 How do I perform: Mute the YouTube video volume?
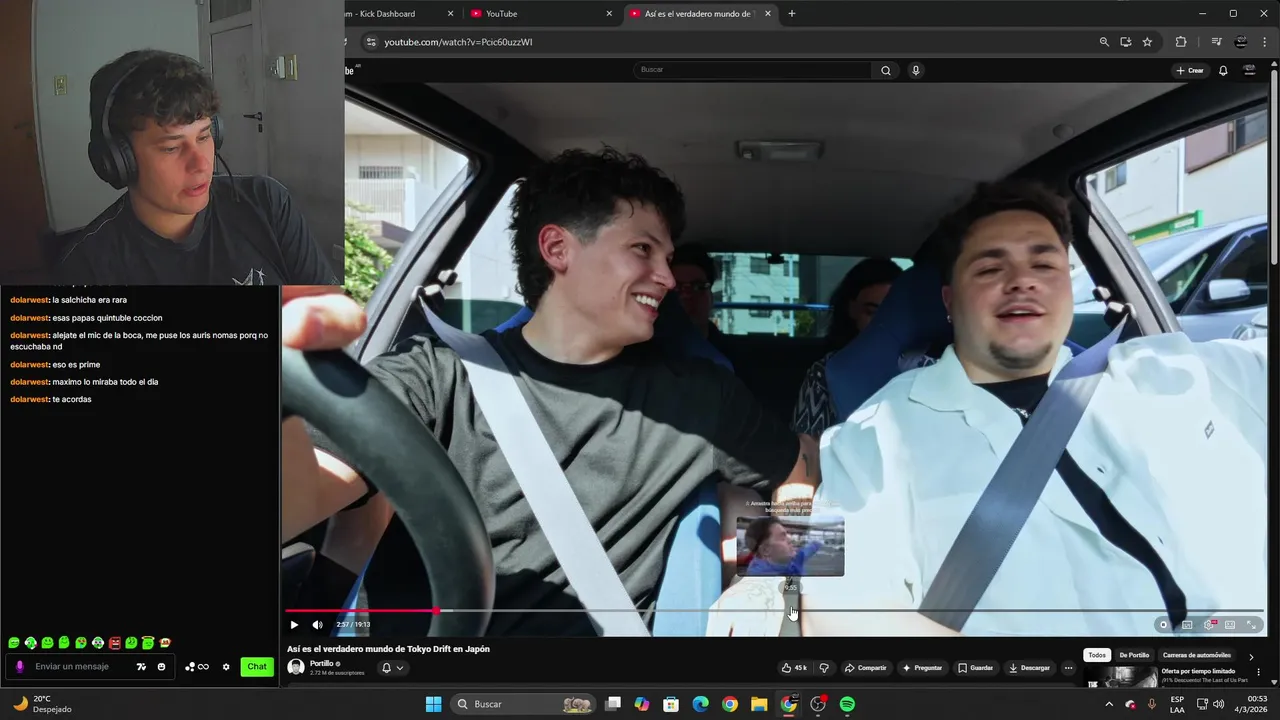tap(317, 625)
